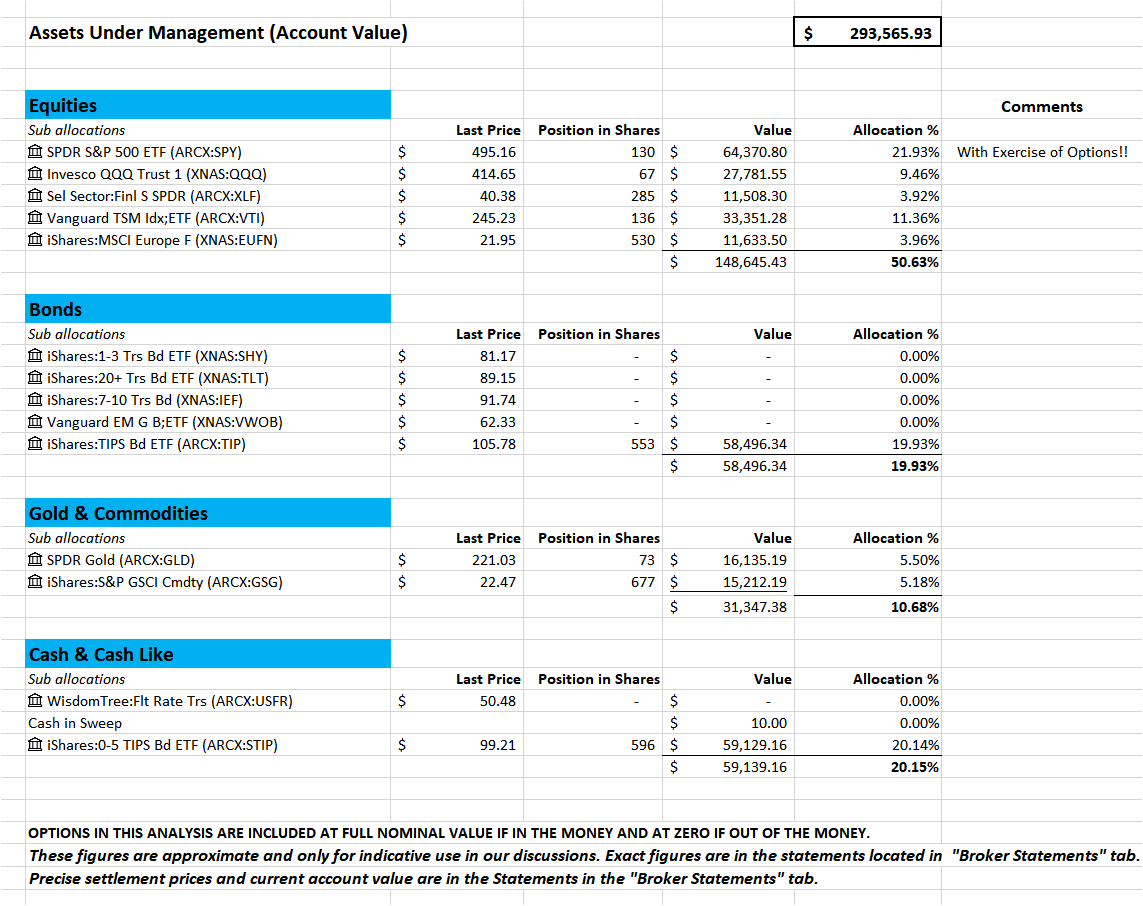Select the Cash in Sweep value 10.00
The image size is (1143, 906).
769,723
